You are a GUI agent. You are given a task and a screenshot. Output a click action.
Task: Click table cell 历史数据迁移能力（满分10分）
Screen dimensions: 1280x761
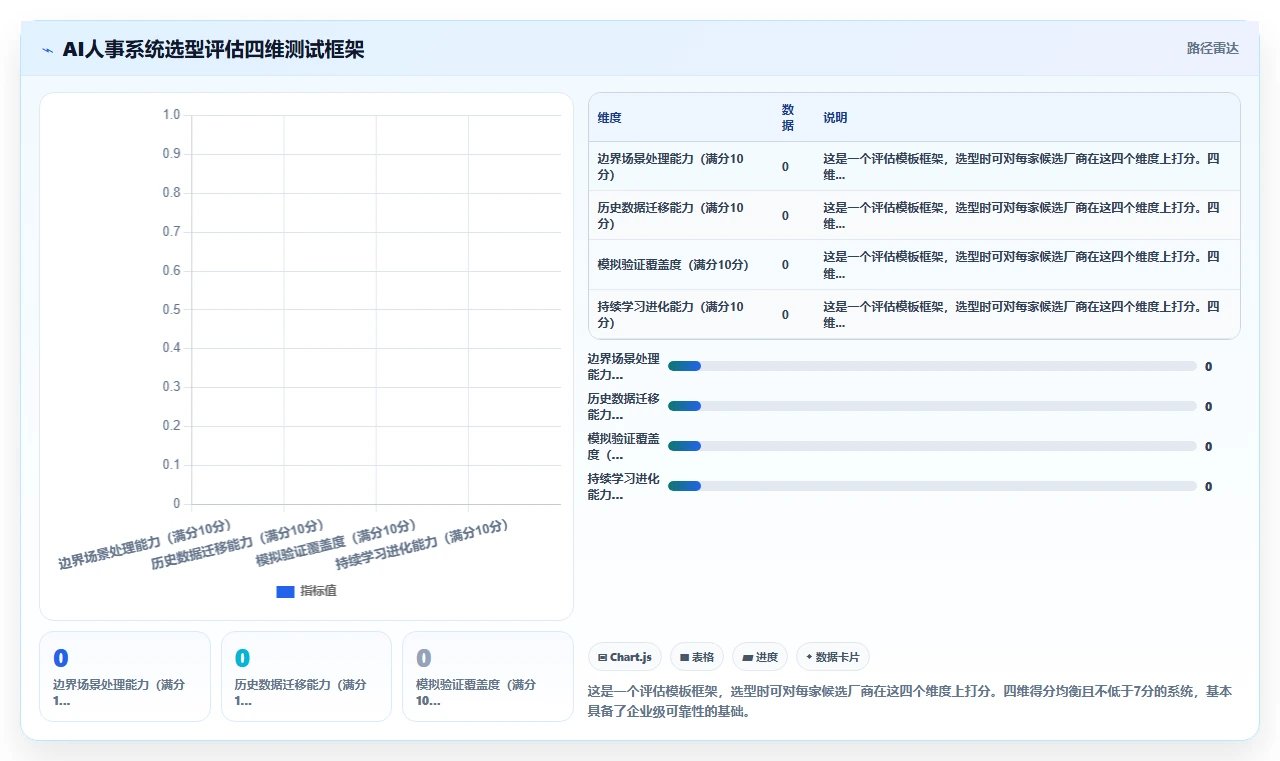[679, 215]
